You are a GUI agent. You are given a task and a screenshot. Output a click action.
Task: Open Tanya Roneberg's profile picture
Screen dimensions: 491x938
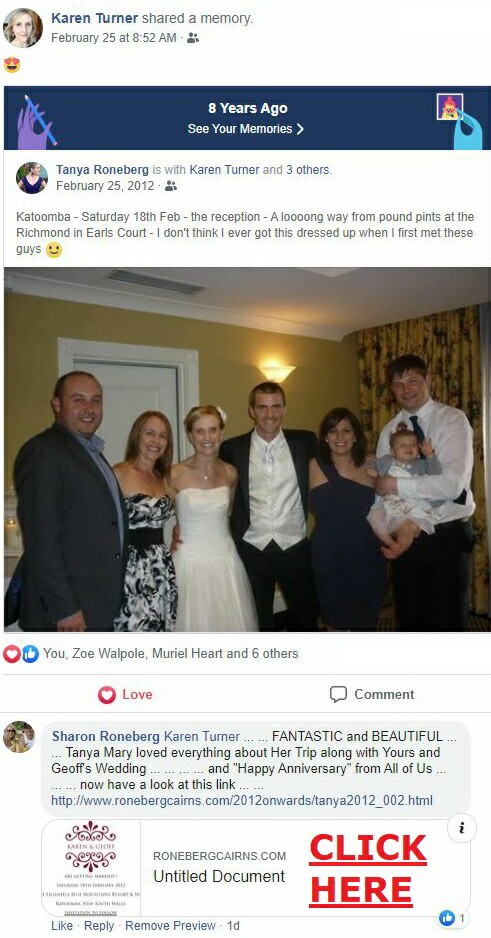point(32,178)
